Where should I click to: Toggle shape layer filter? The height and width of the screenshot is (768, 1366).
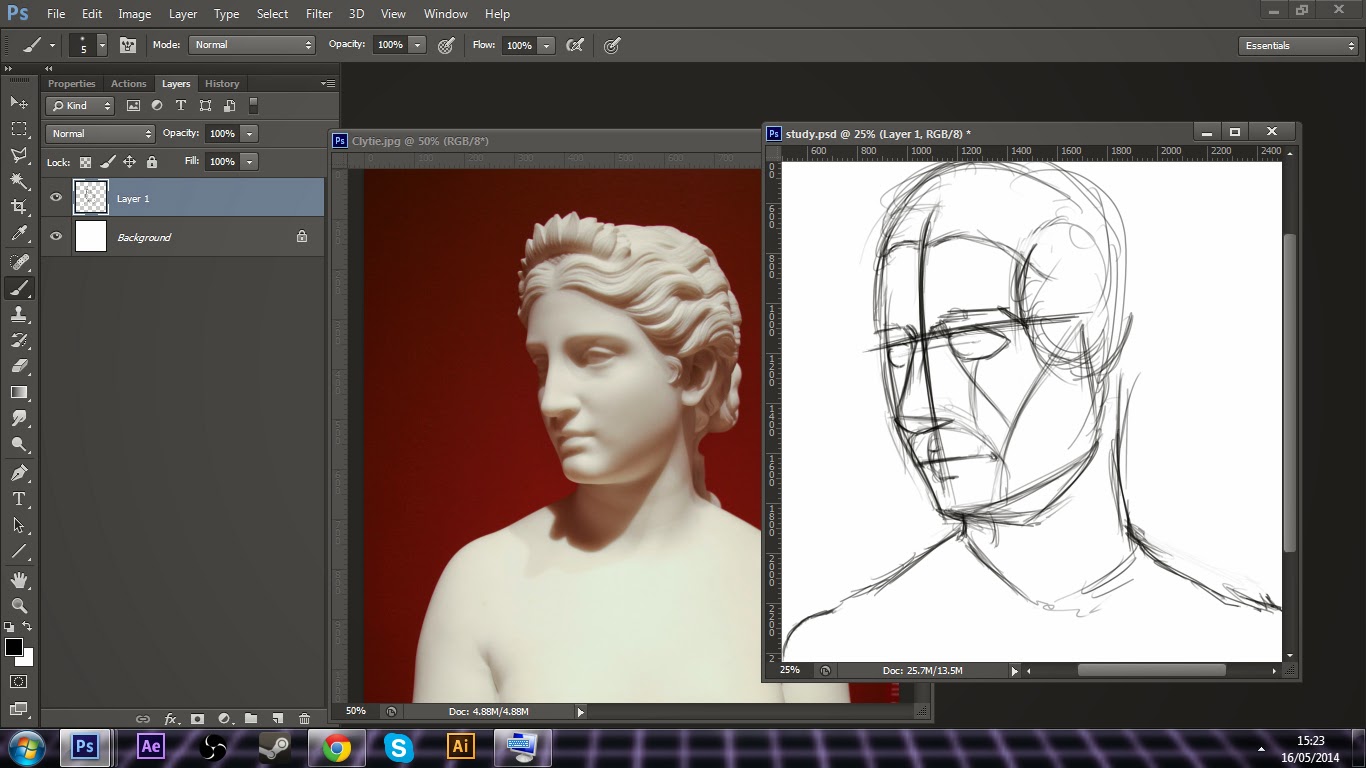[x=205, y=106]
